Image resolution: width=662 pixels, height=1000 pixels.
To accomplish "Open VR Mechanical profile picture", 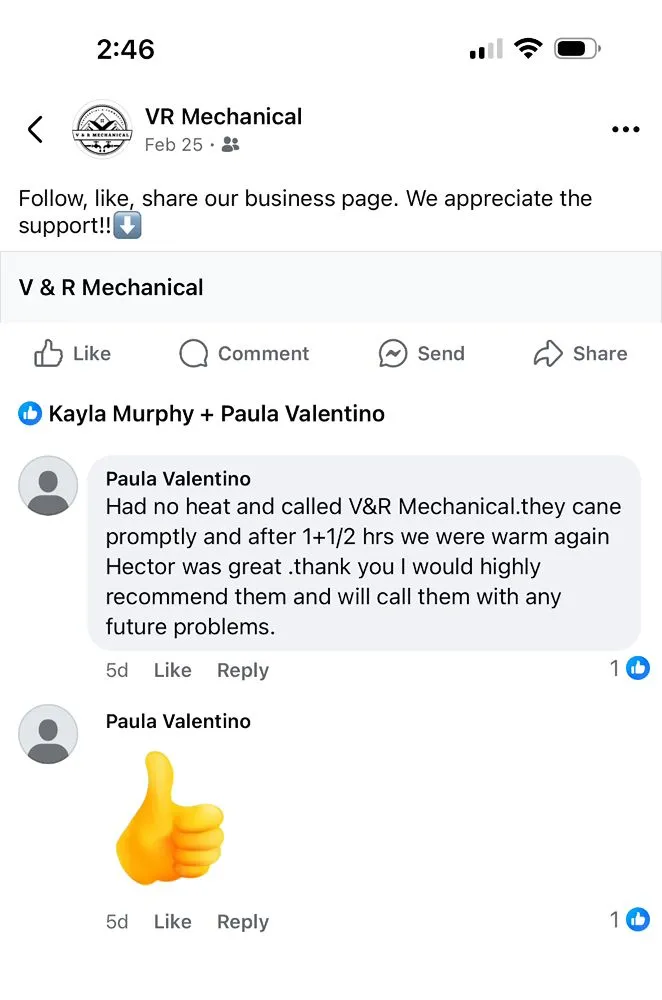I will pyautogui.click(x=101, y=130).
